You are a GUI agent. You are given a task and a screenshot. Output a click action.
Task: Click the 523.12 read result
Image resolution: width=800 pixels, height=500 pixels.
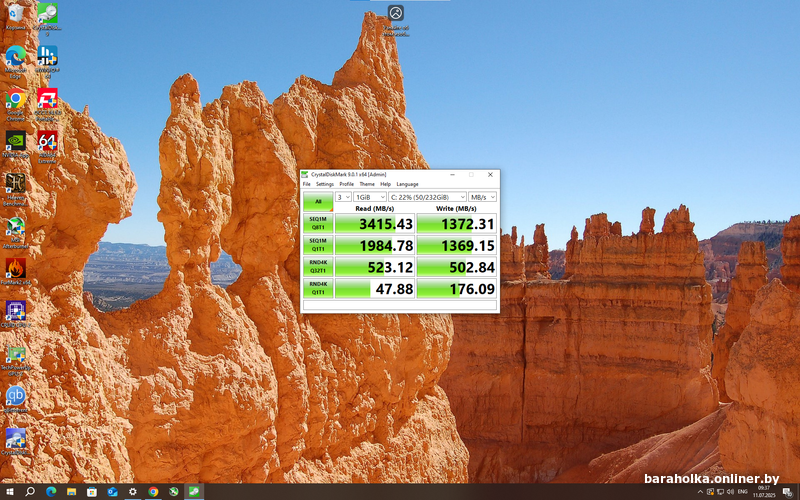pyautogui.click(x=374, y=267)
